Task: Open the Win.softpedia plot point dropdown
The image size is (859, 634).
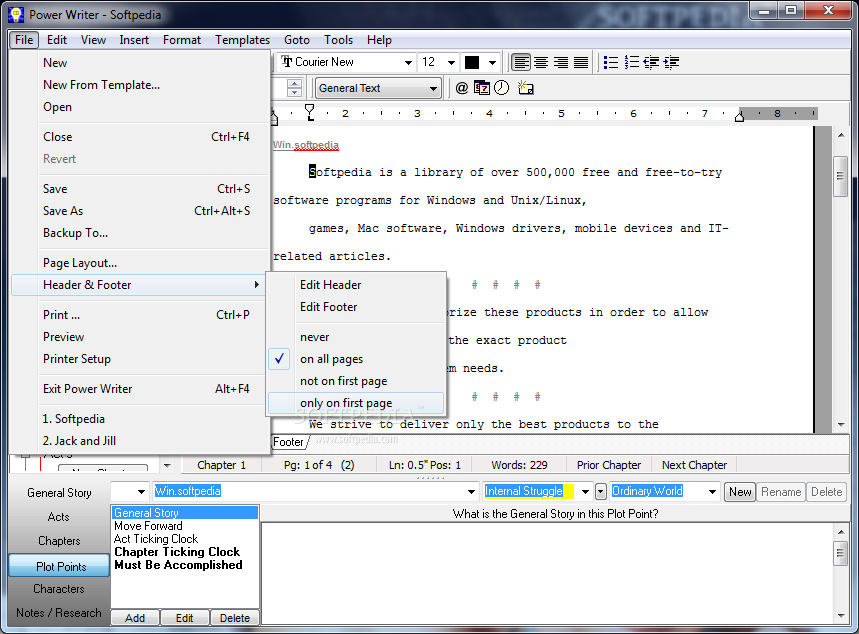Action: pyautogui.click(x=471, y=492)
